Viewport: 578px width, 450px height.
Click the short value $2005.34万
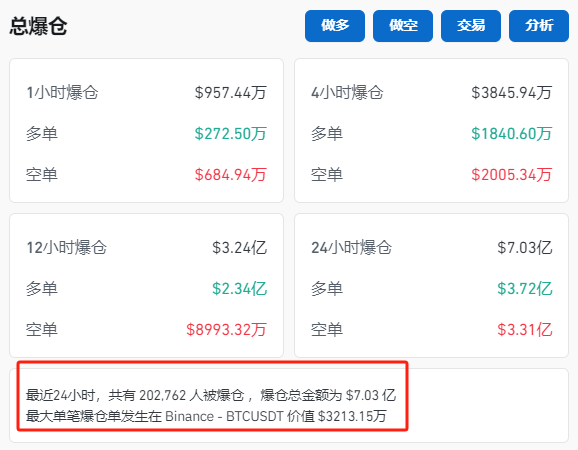click(x=511, y=174)
